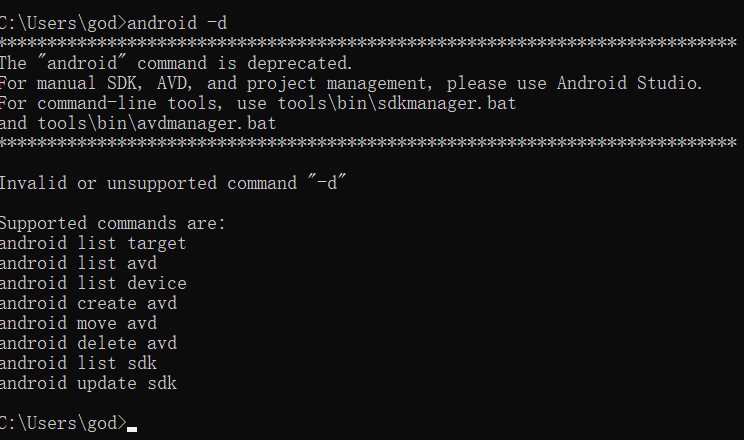Viewport: 744px width, 440px height.
Task: Click the first "C:\Users\god>" prompt
Action: [63, 23]
